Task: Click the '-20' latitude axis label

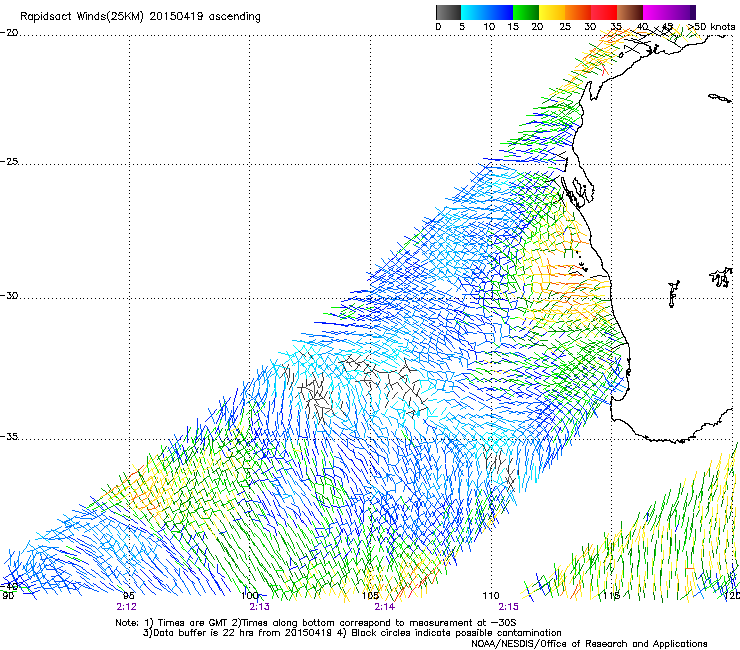Action: point(9,33)
